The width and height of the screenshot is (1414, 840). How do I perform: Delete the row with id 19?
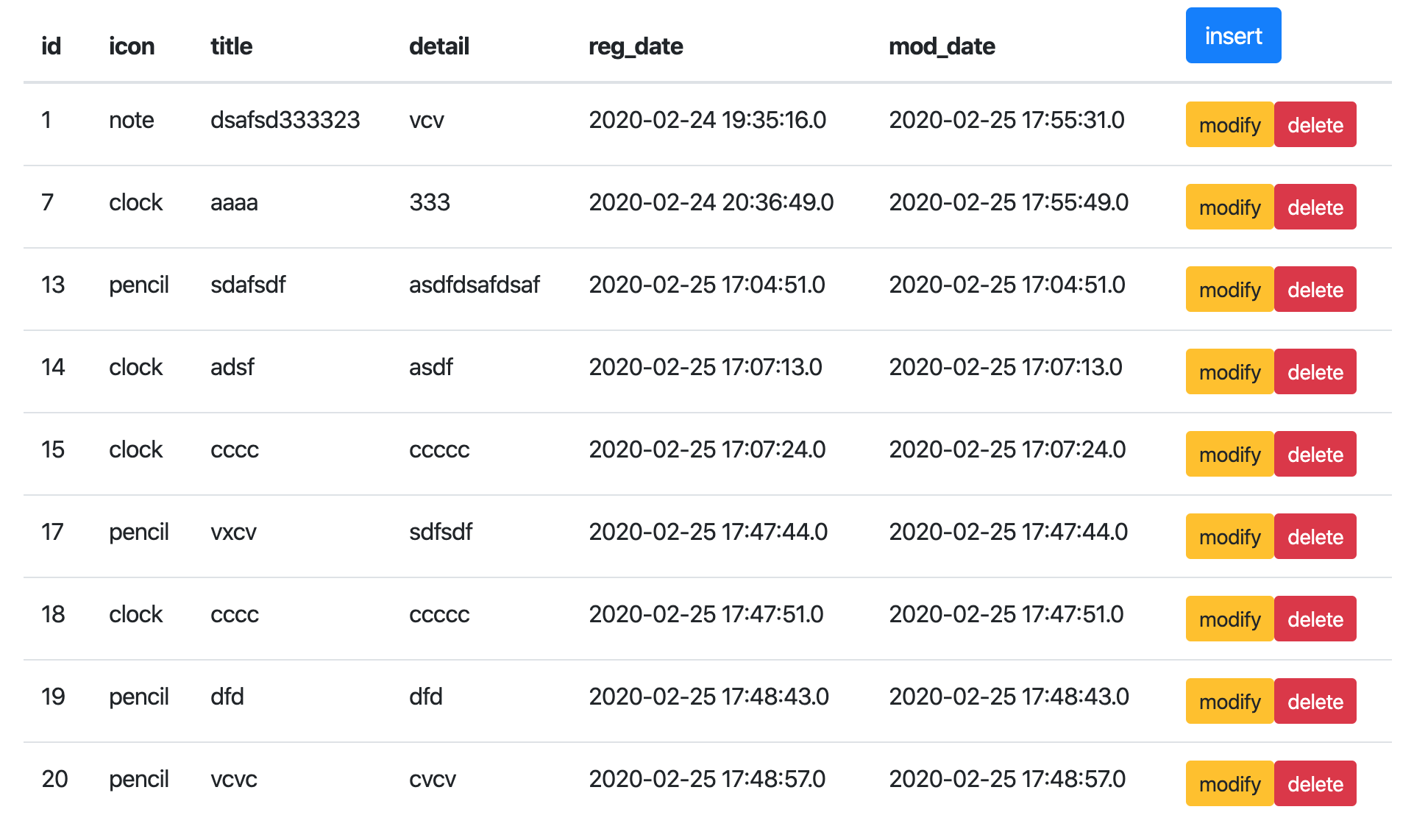(1315, 702)
